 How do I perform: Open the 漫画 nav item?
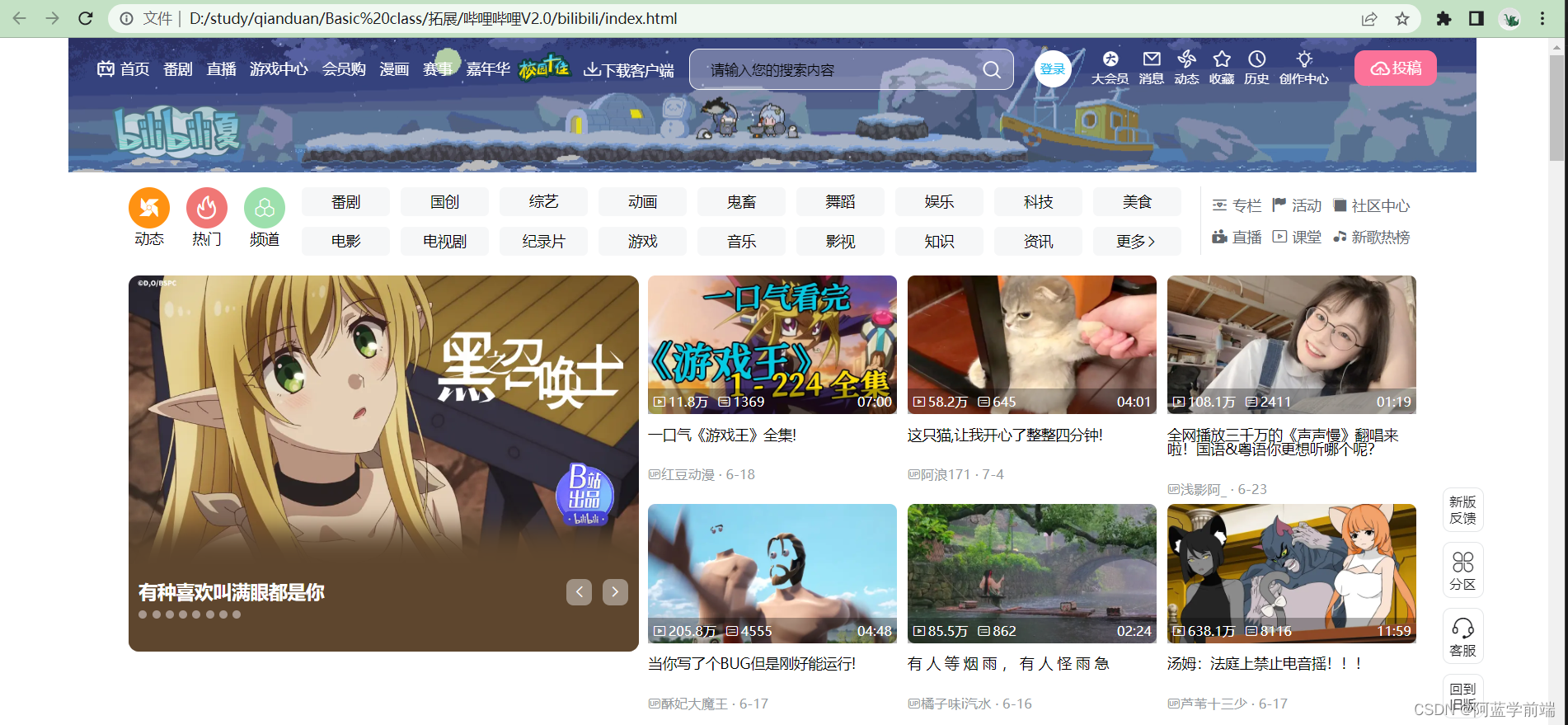(x=394, y=69)
